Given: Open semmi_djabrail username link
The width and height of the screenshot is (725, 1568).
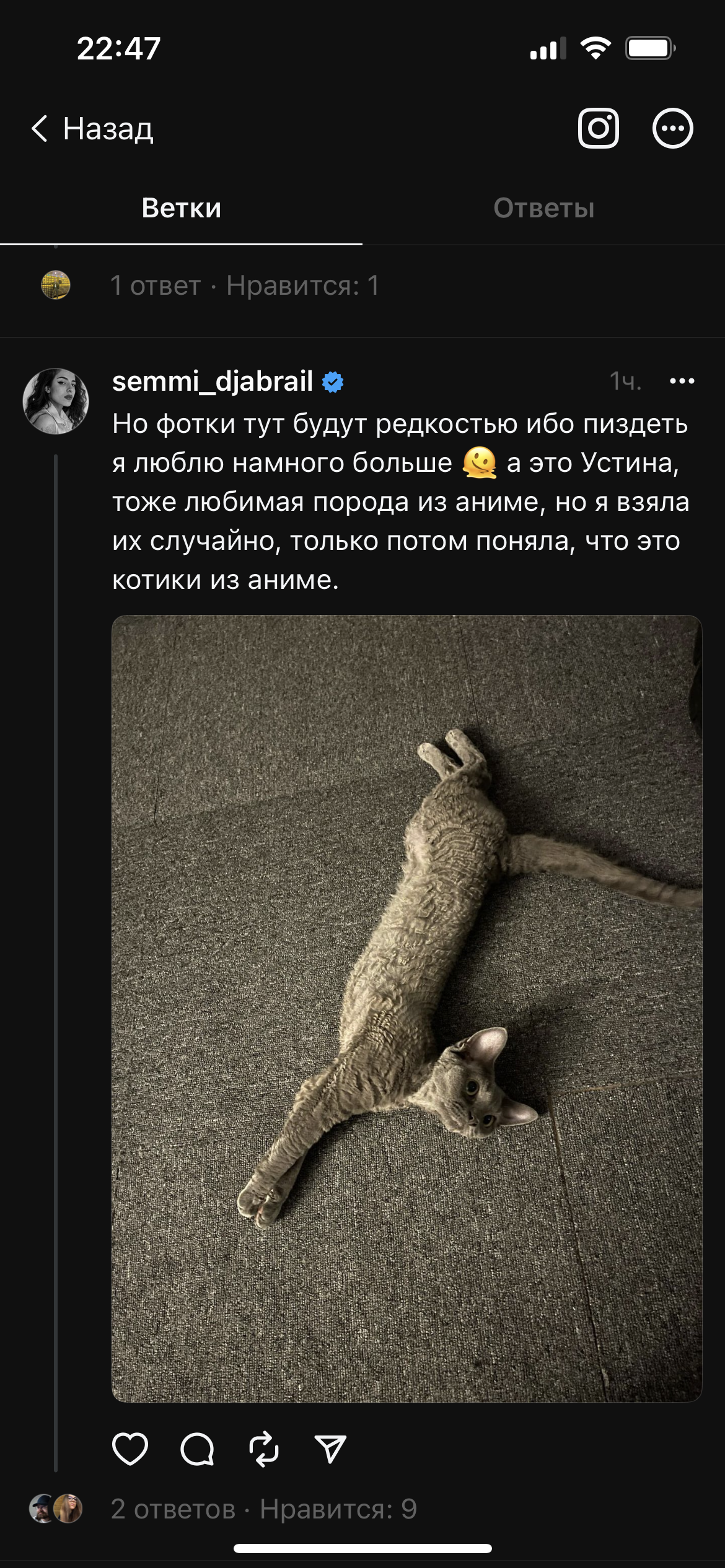Looking at the screenshot, I should click(x=213, y=381).
